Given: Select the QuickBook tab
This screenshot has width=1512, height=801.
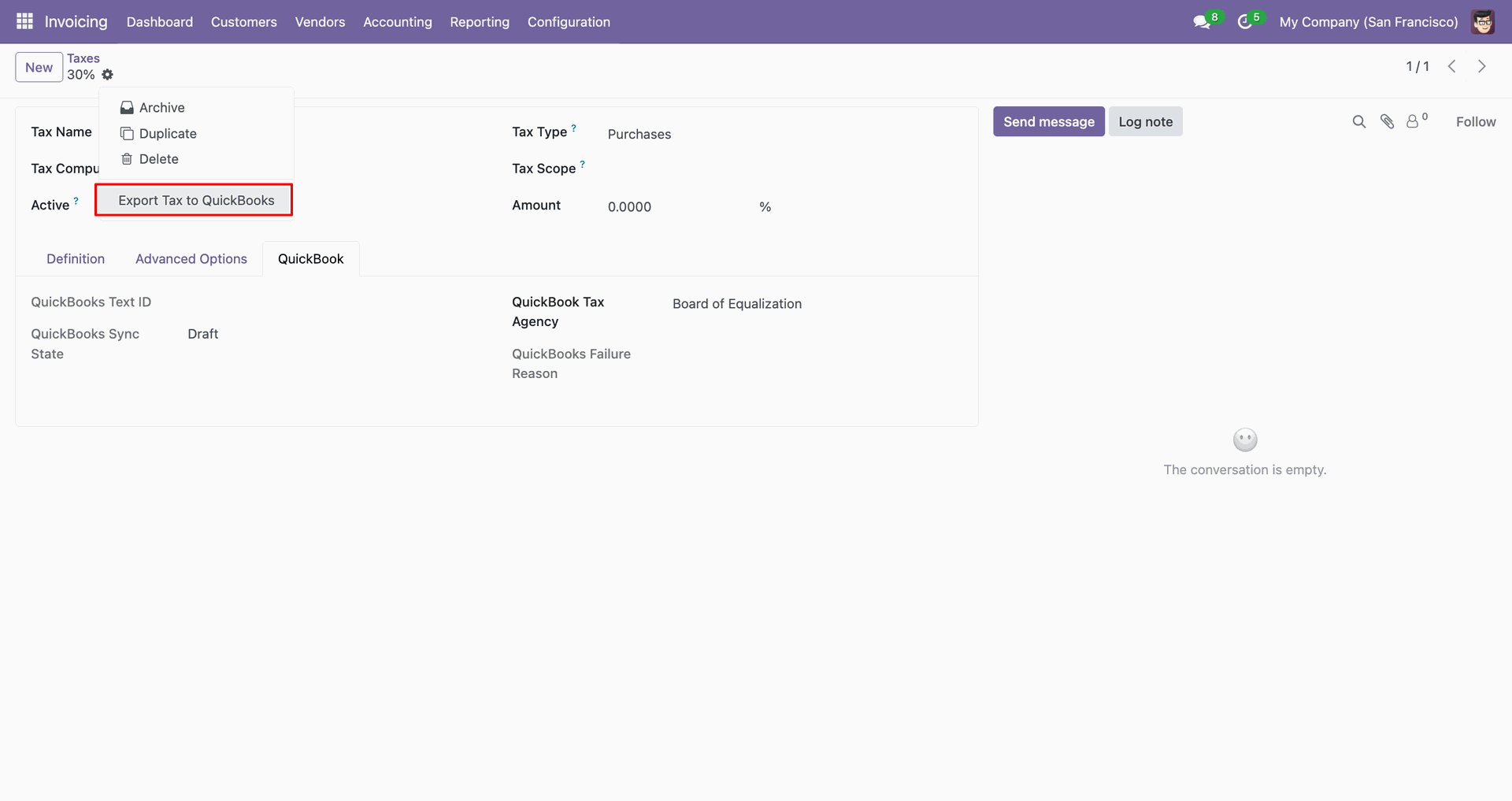Looking at the screenshot, I should click(x=311, y=259).
